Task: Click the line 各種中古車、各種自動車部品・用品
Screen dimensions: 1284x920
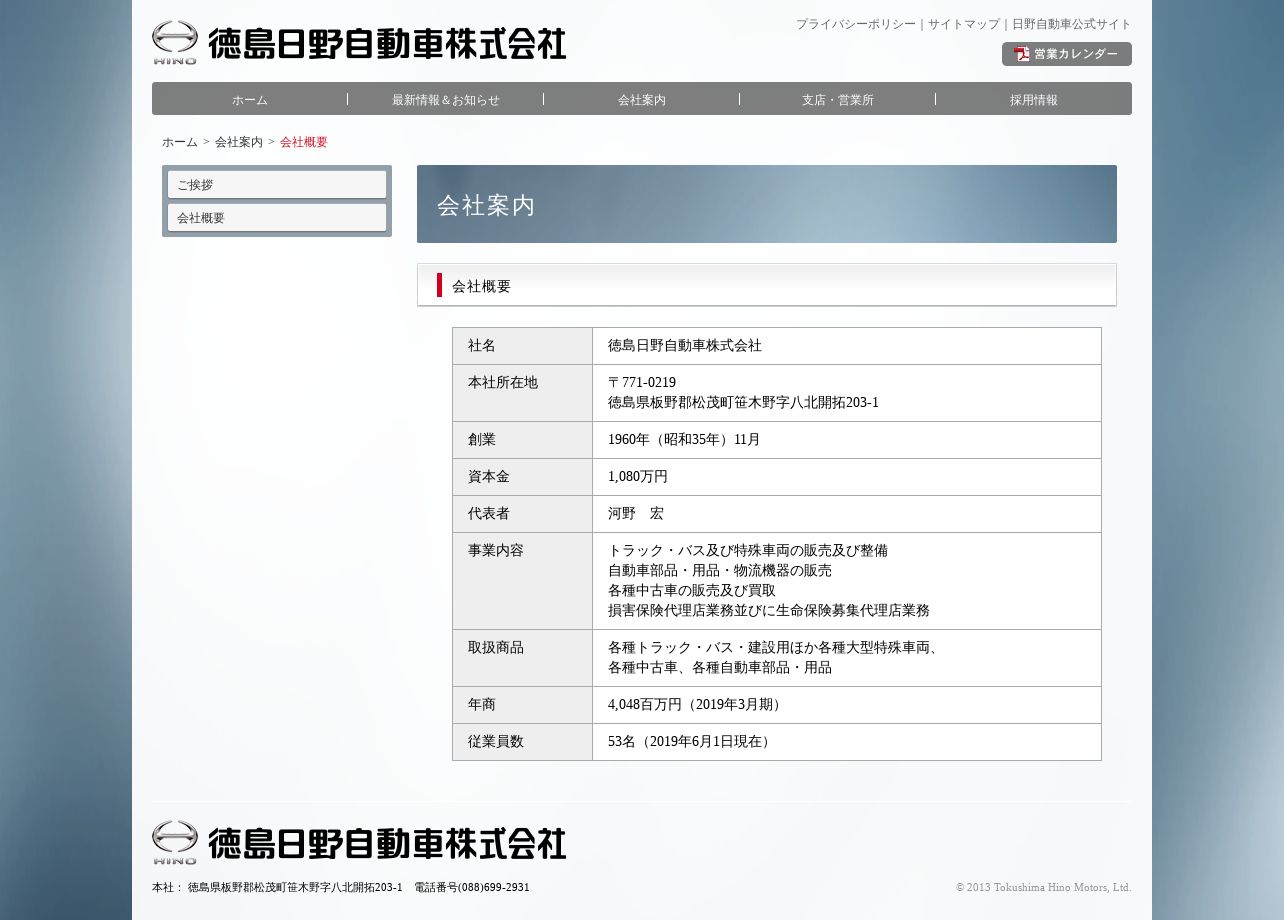Action: coord(720,668)
